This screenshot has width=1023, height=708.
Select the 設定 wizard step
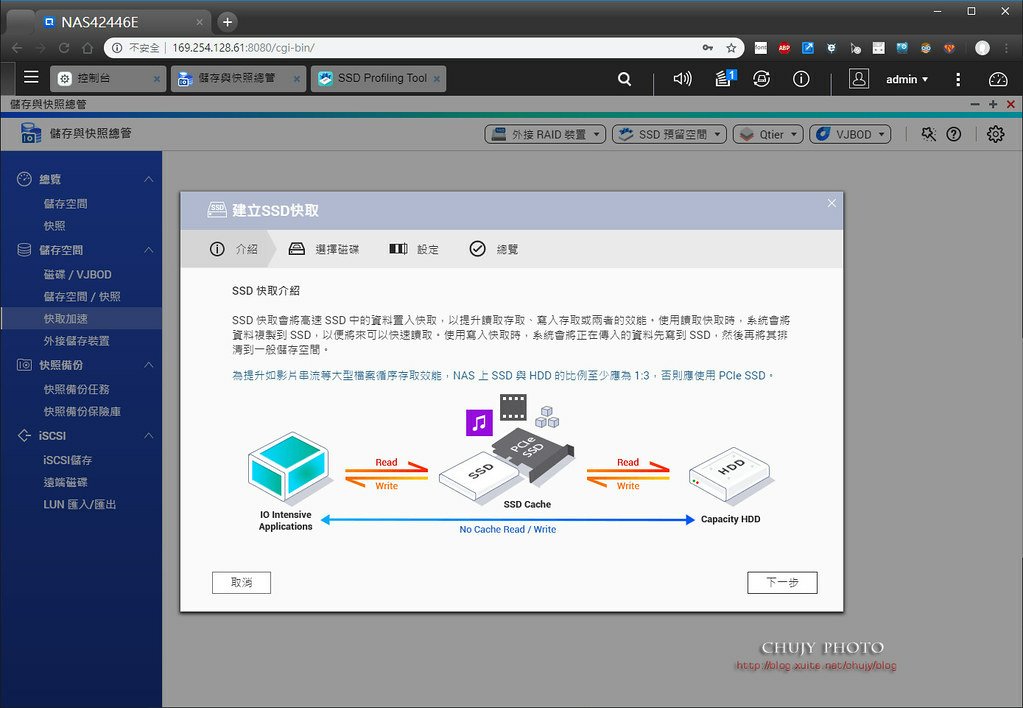tap(414, 249)
